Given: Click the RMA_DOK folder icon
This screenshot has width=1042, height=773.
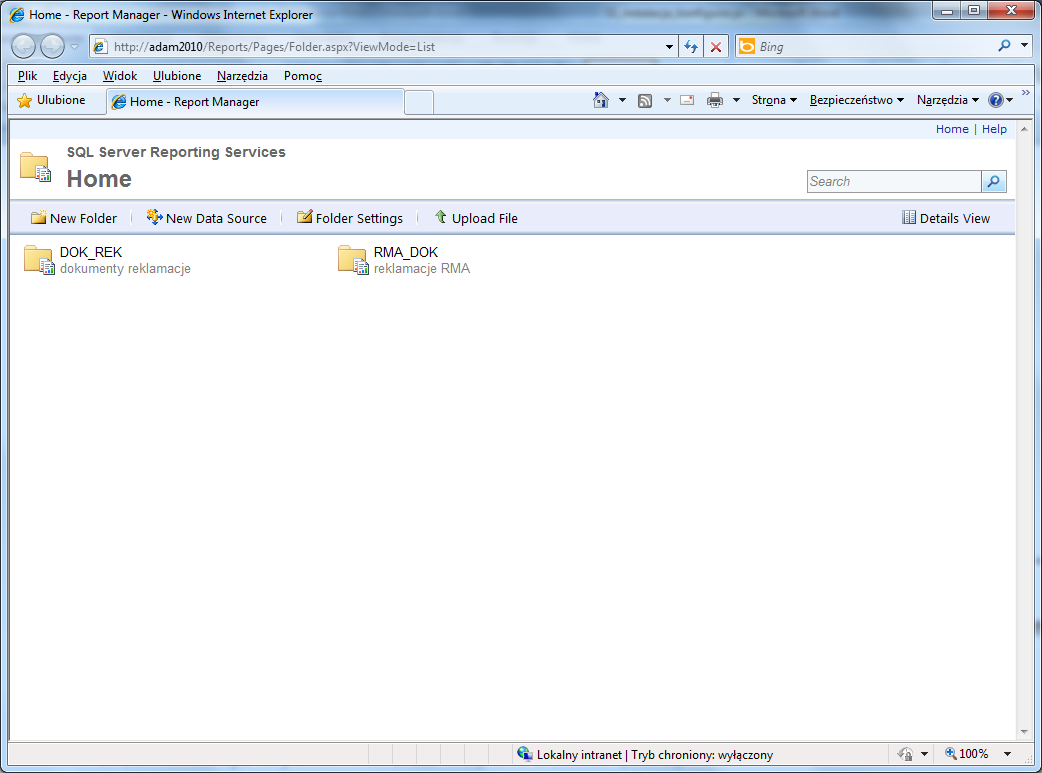Looking at the screenshot, I should (x=353, y=260).
